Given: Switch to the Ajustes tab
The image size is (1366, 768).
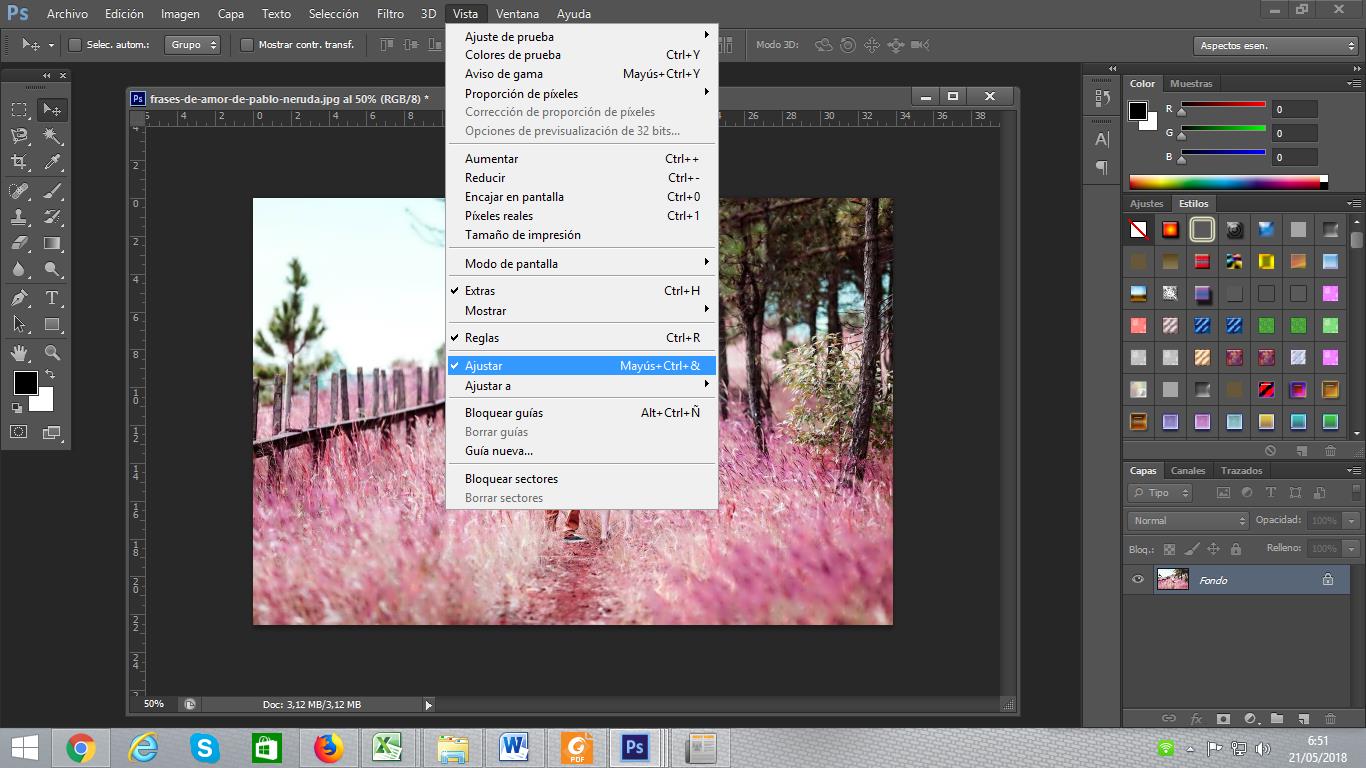Looking at the screenshot, I should point(1147,203).
